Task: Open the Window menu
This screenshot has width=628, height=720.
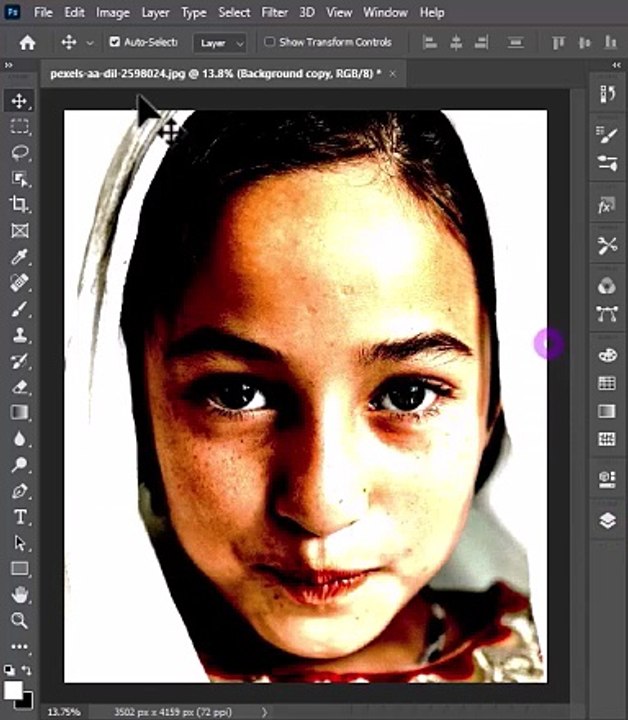Action: click(385, 12)
